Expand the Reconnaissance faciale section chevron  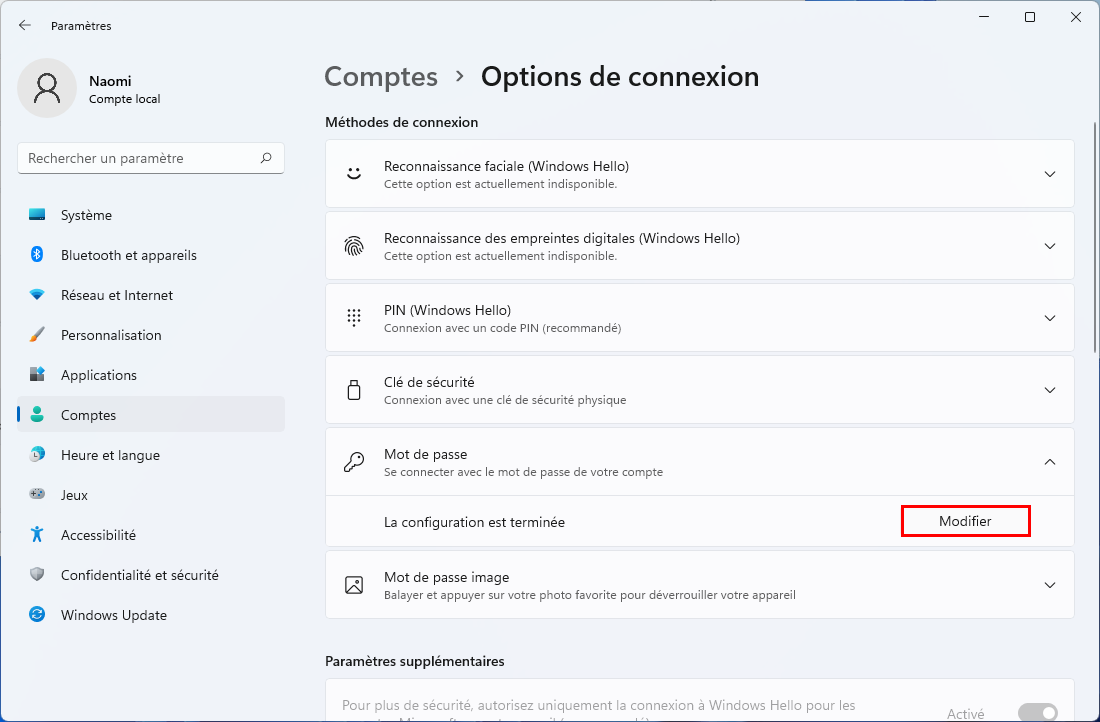point(1049,174)
